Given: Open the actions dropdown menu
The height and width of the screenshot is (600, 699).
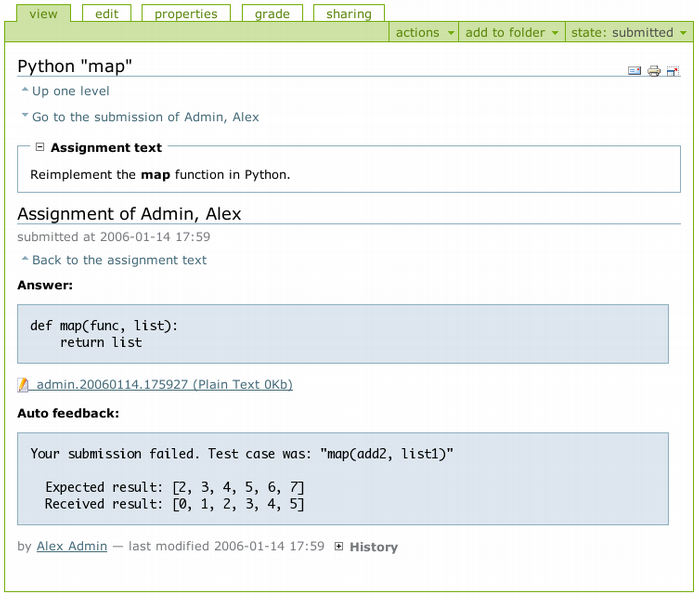Looking at the screenshot, I should pyautogui.click(x=424, y=32).
